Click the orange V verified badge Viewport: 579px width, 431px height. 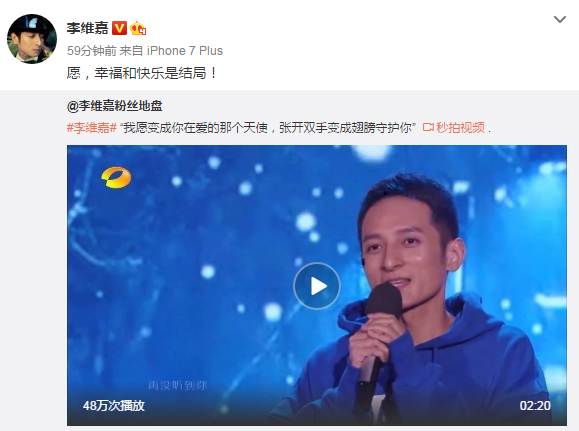119,28
